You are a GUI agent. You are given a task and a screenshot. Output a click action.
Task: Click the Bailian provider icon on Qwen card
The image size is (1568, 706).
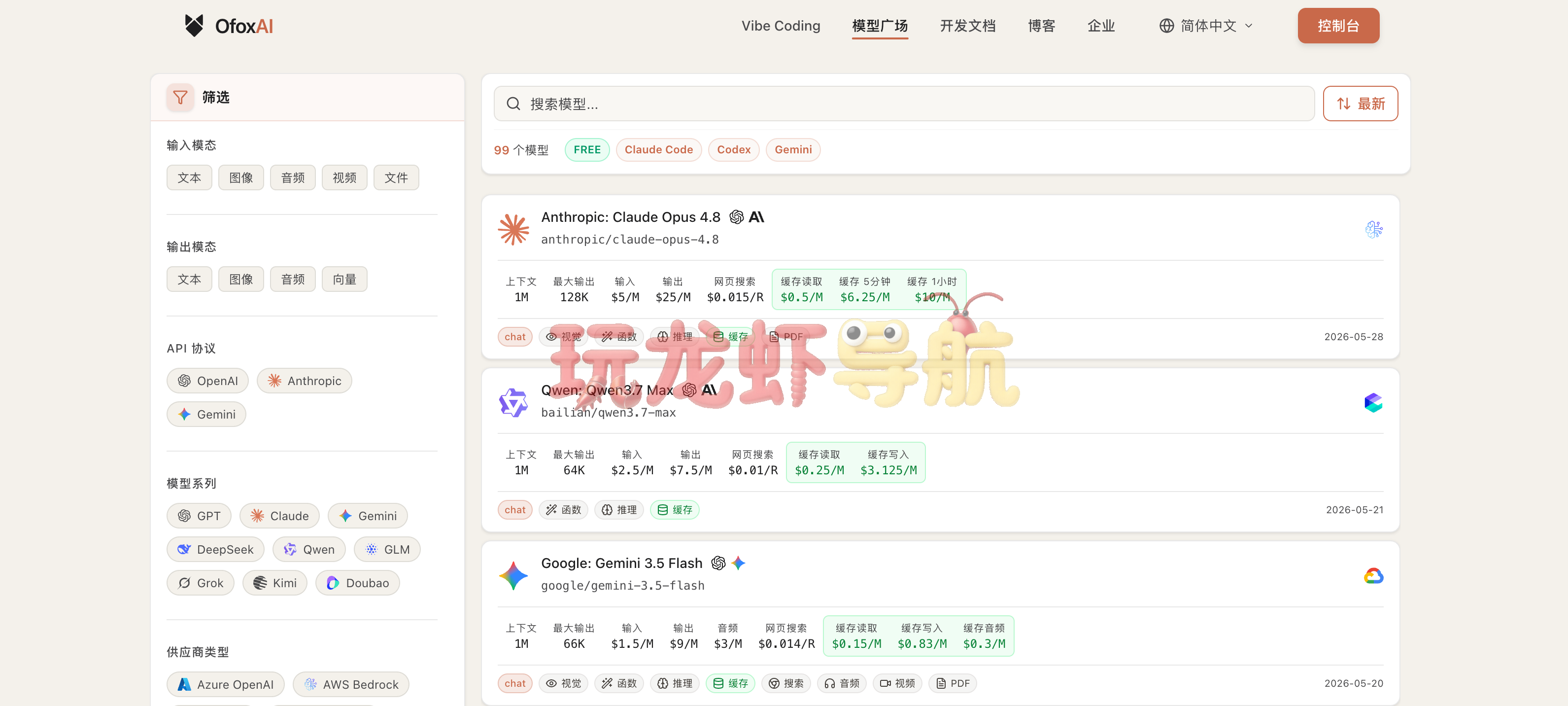point(1373,403)
